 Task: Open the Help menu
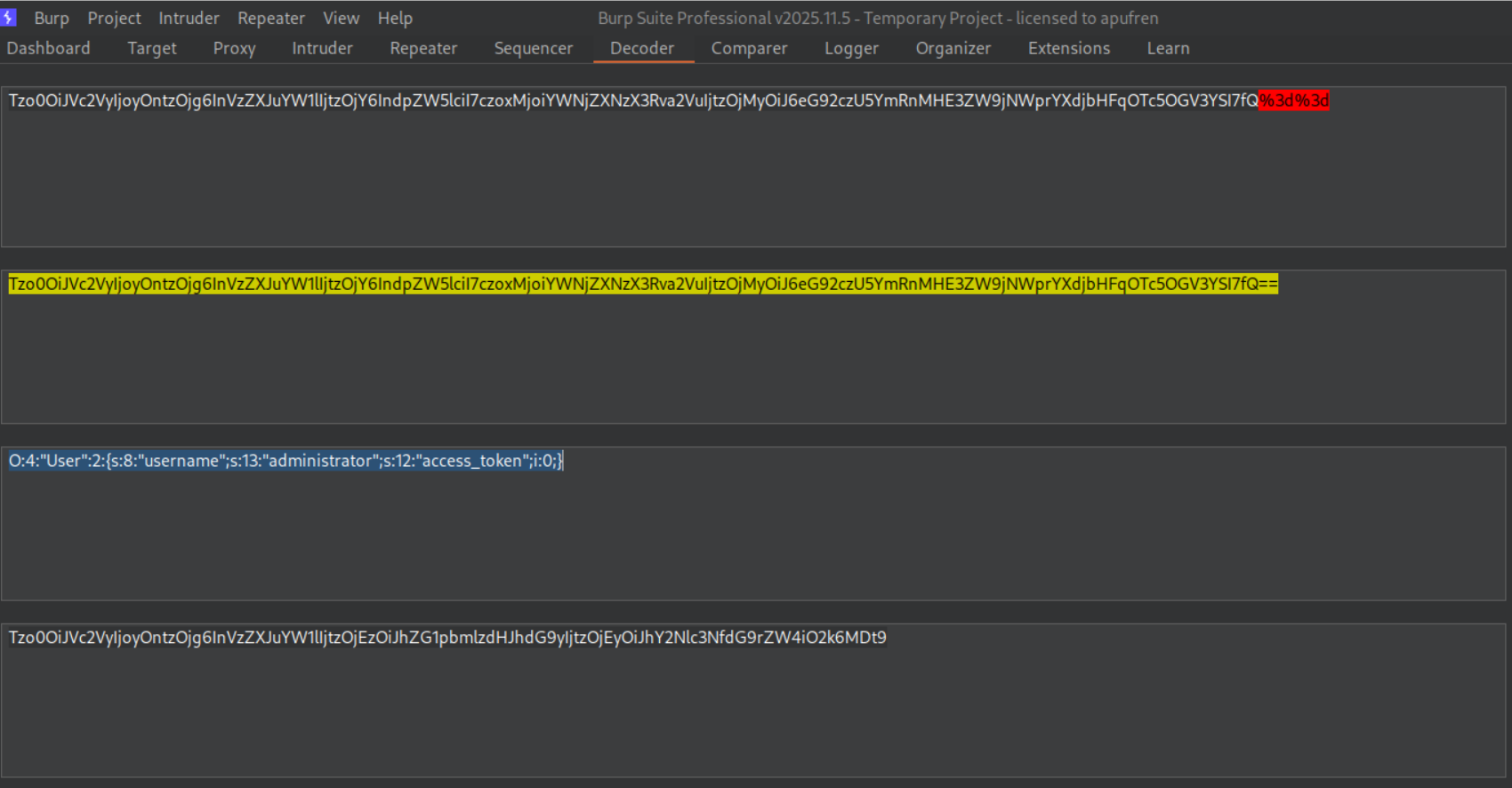[395, 18]
